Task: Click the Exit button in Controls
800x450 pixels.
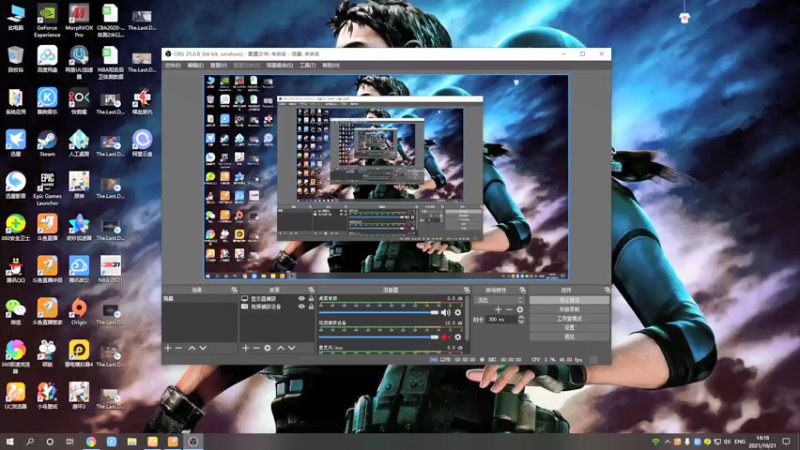Action: [569, 337]
